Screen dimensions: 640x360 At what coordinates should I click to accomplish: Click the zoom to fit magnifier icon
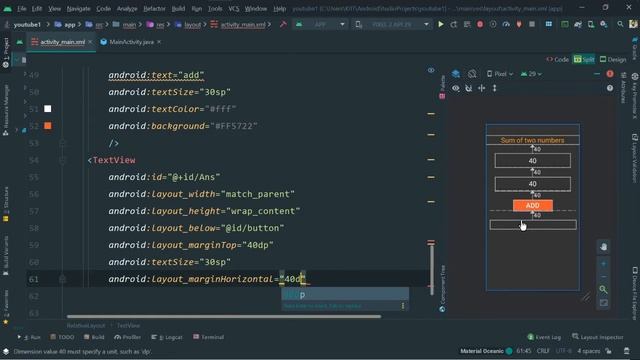pos(603,289)
